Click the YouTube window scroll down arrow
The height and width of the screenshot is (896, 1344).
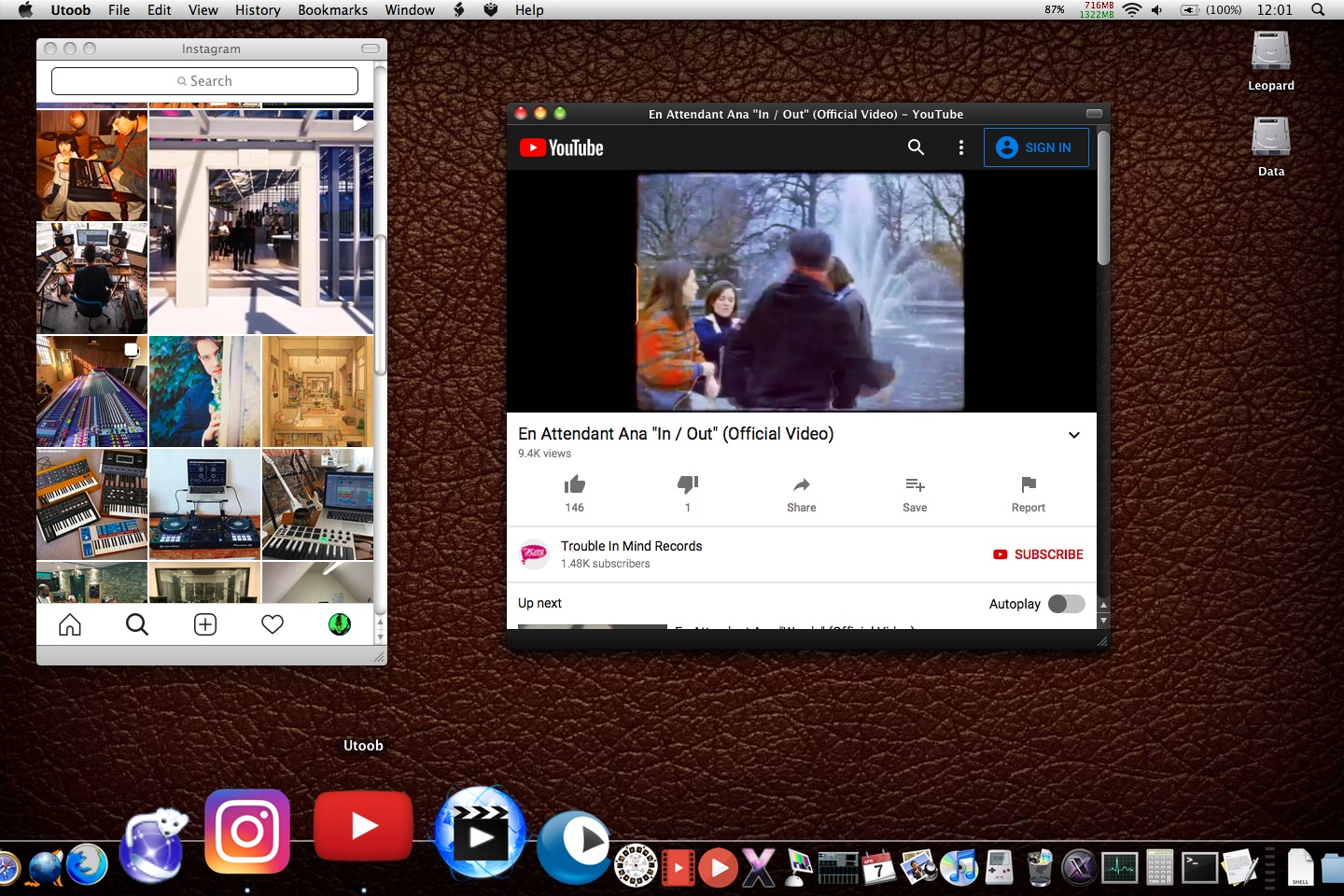1103,621
